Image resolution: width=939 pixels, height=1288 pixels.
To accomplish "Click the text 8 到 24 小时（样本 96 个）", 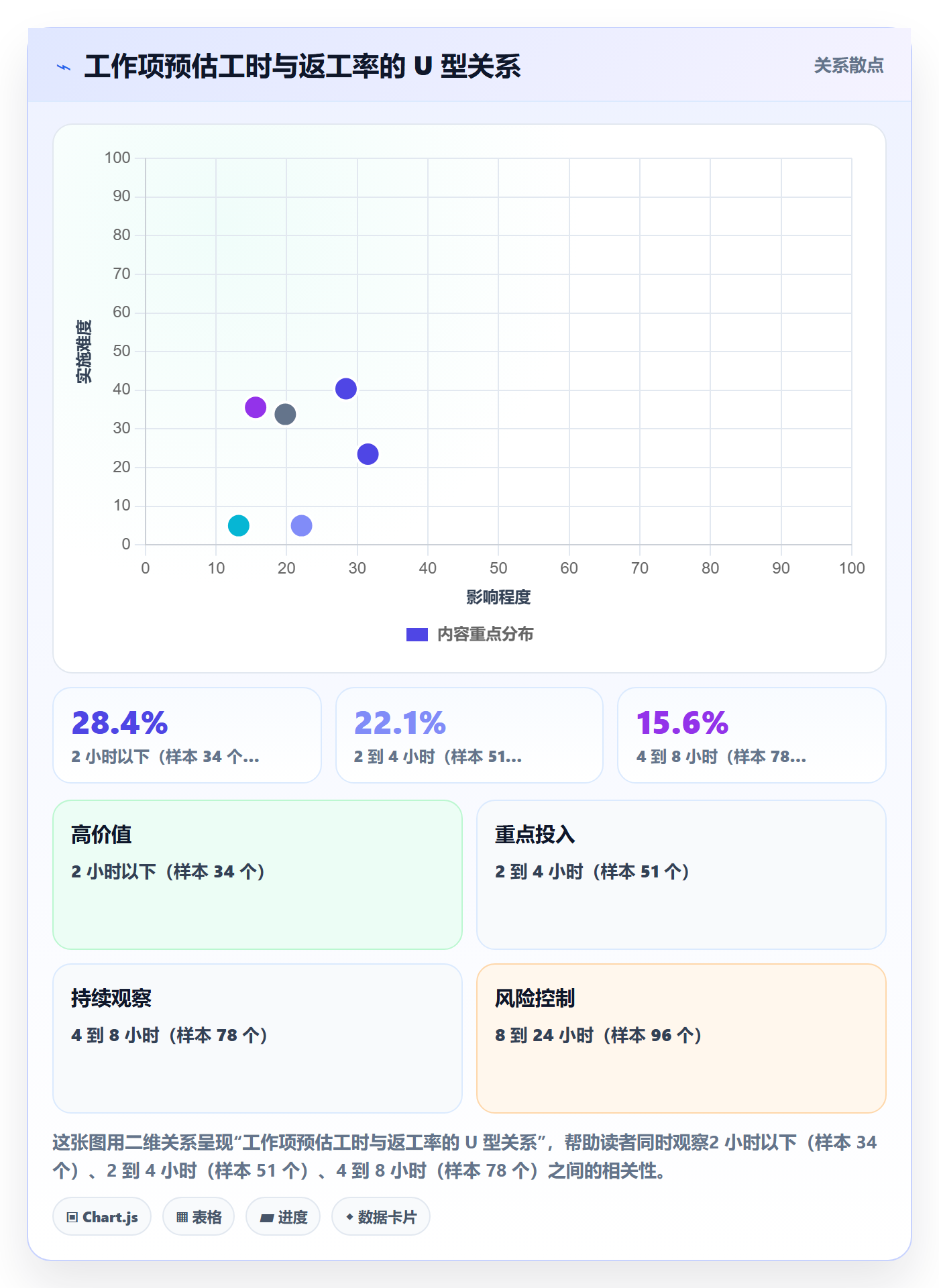I will pyautogui.click(x=598, y=1035).
